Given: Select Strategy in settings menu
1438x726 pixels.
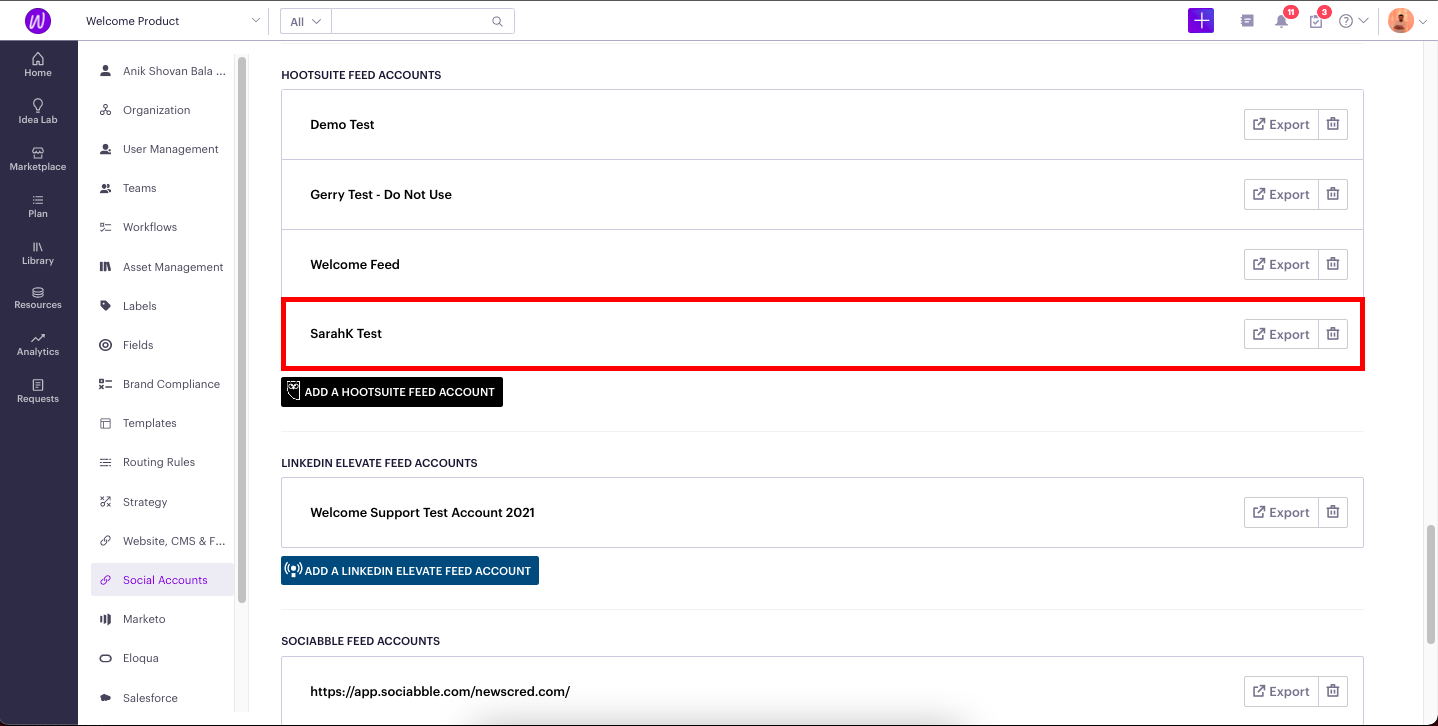Looking at the screenshot, I should (x=162, y=502).
